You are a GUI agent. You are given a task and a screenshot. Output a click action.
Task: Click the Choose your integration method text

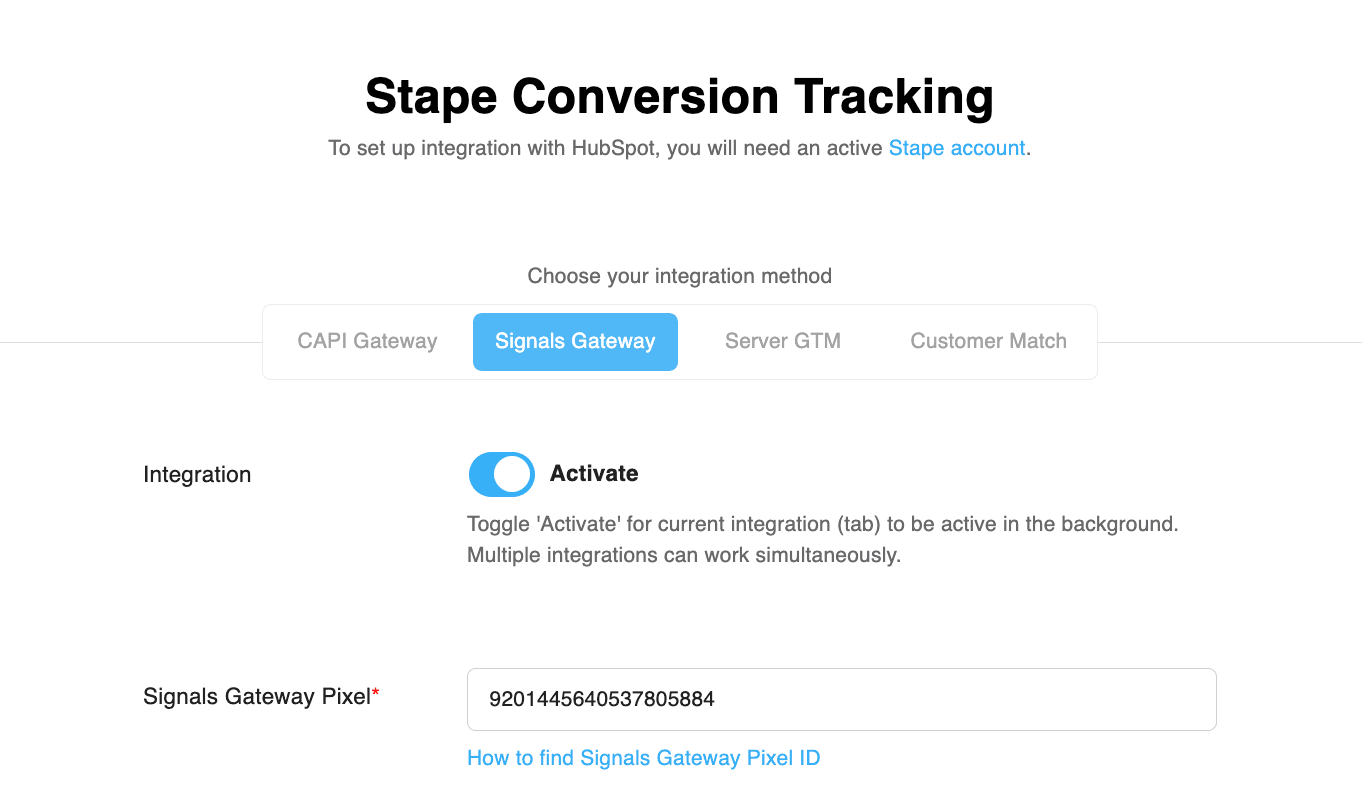pyautogui.click(x=679, y=275)
